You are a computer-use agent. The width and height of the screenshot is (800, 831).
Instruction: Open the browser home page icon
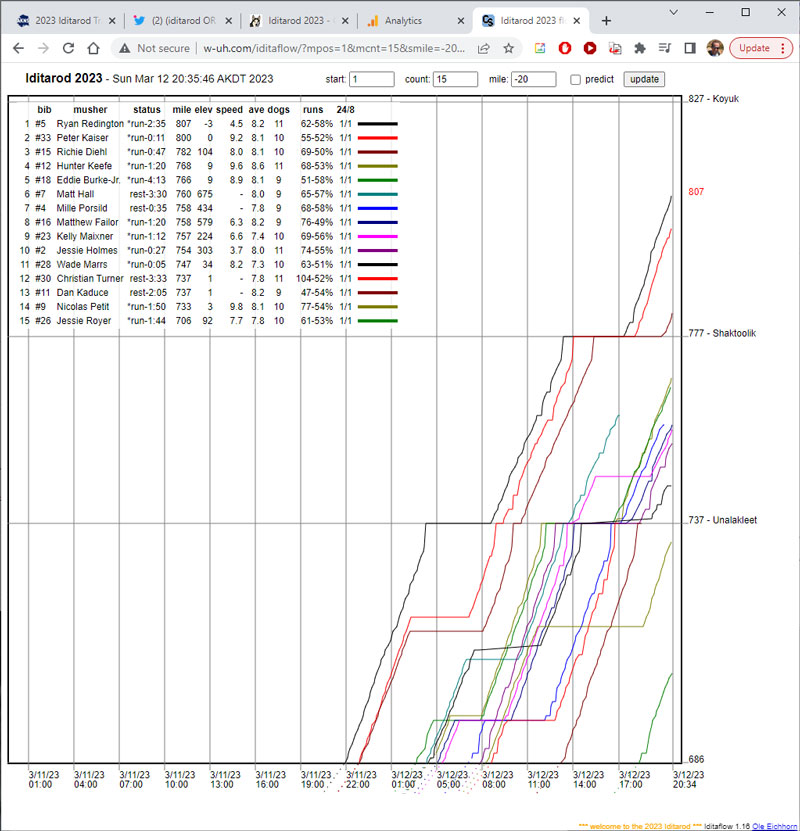[x=94, y=48]
